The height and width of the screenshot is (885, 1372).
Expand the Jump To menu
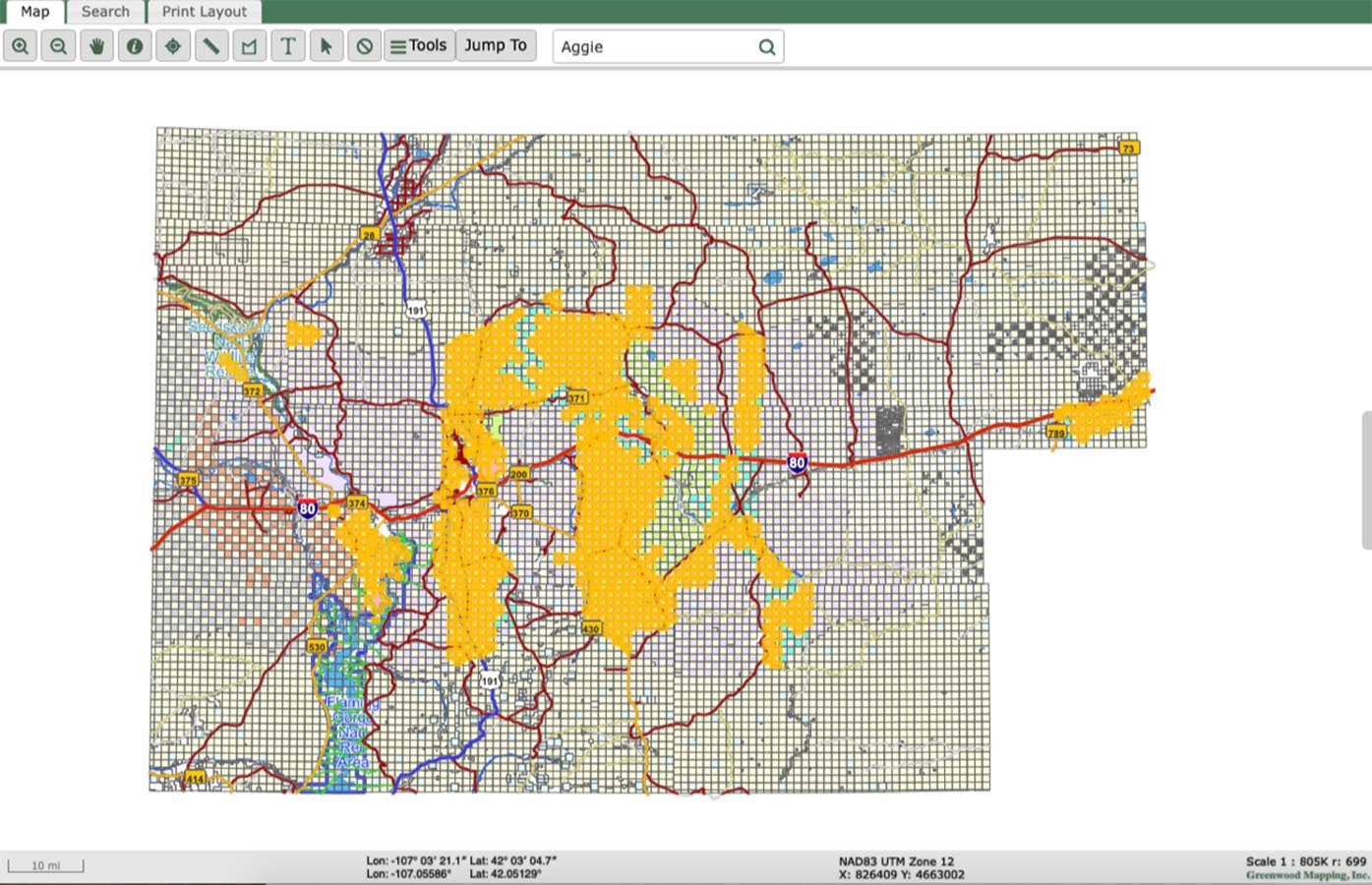[x=496, y=46]
